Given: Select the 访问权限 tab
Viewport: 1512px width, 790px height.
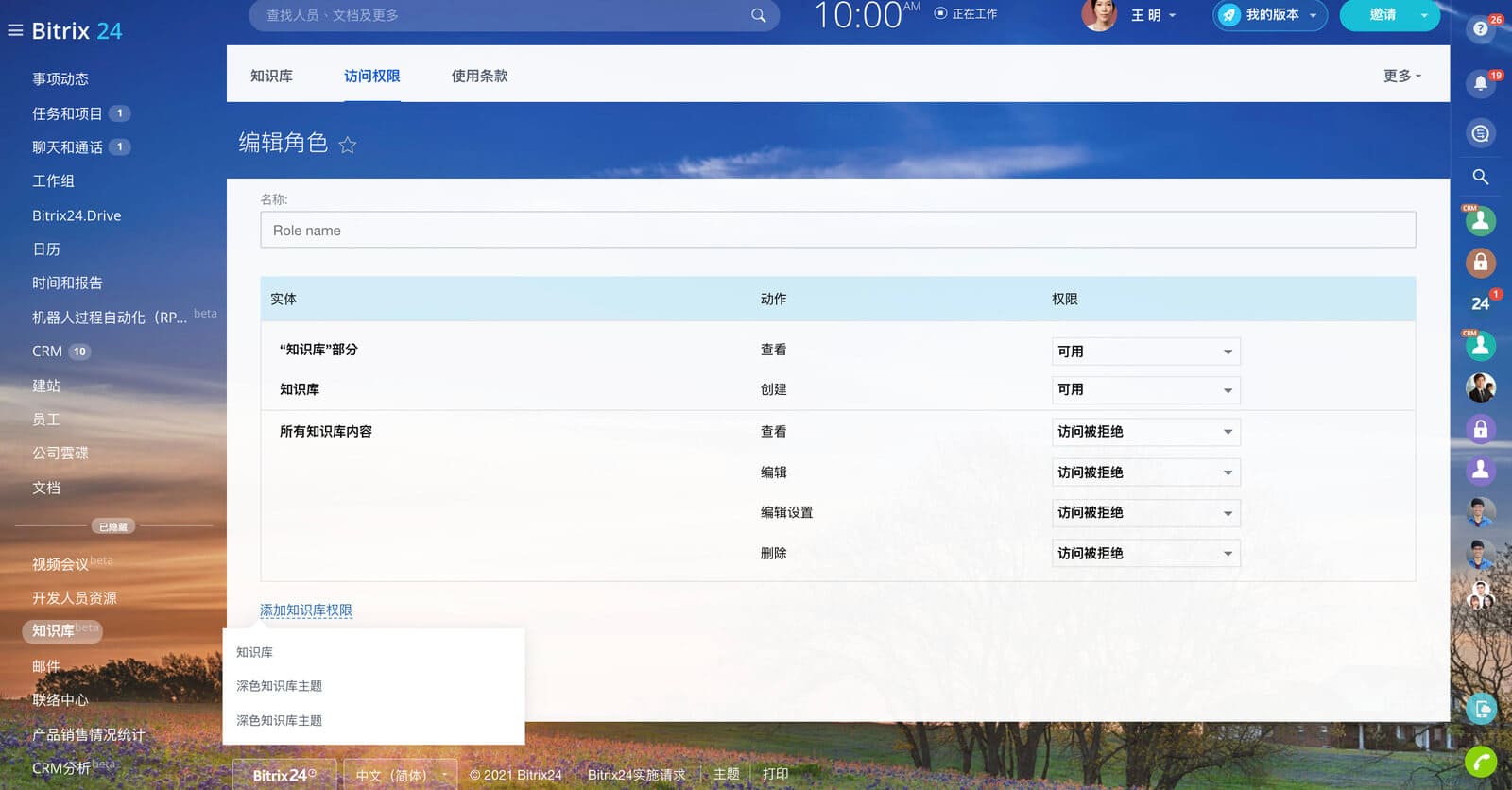Looking at the screenshot, I should point(371,76).
